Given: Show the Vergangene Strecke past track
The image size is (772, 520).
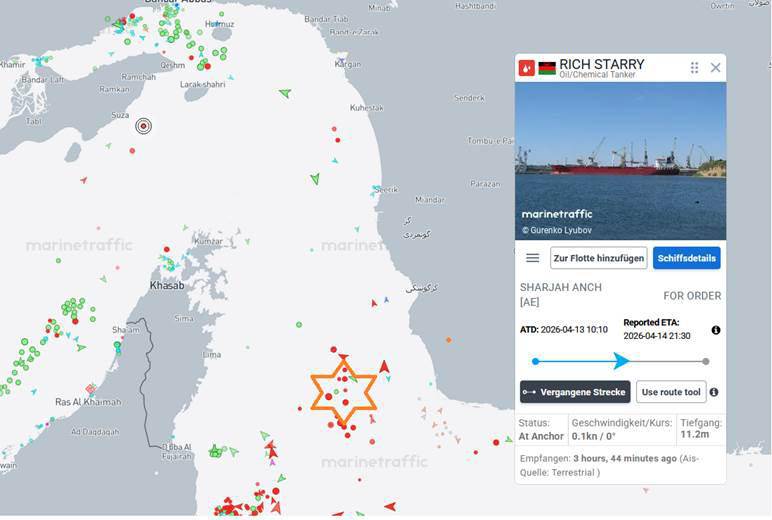Looking at the screenshot, I should pyautogui.click(x=575, y=392).
